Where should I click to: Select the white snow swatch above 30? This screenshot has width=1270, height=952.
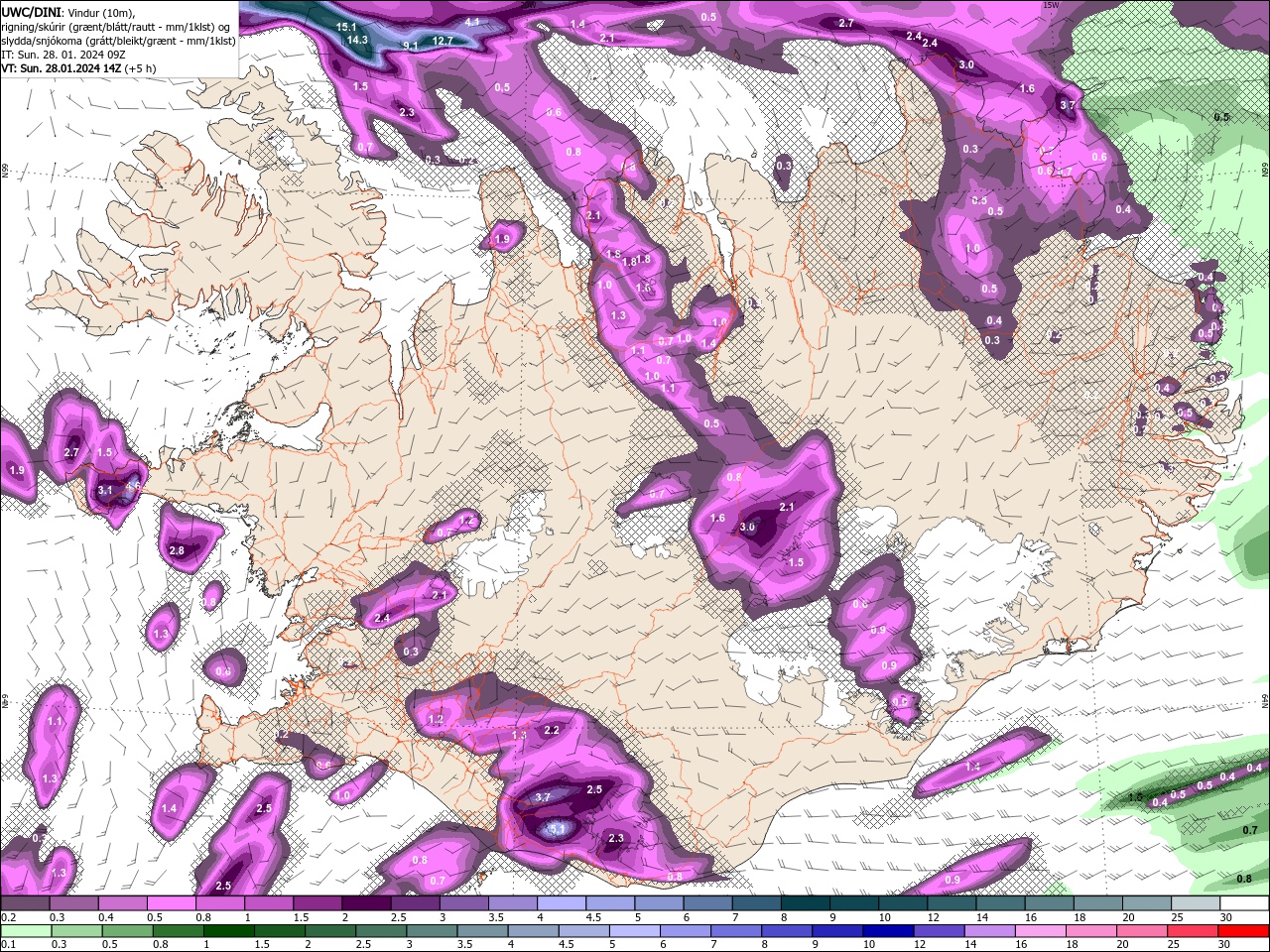click(1245, 903)
